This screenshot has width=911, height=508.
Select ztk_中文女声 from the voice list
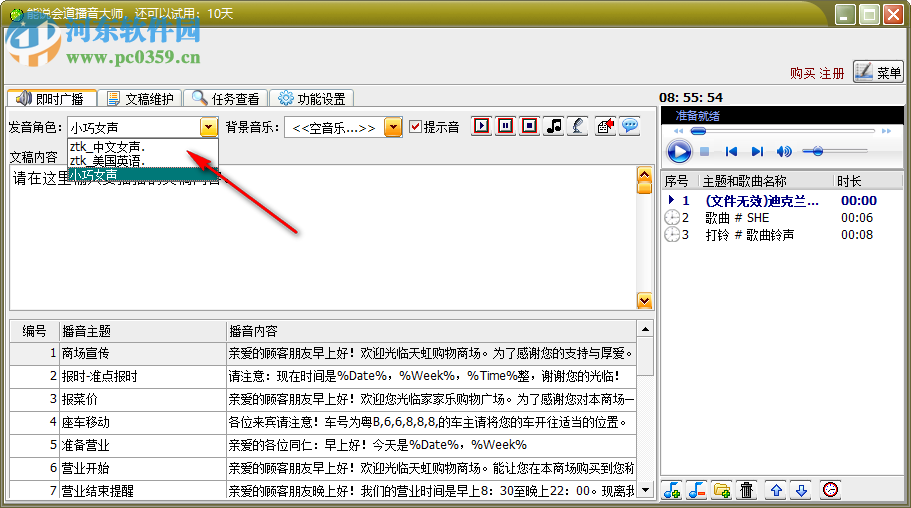[143, 147]
